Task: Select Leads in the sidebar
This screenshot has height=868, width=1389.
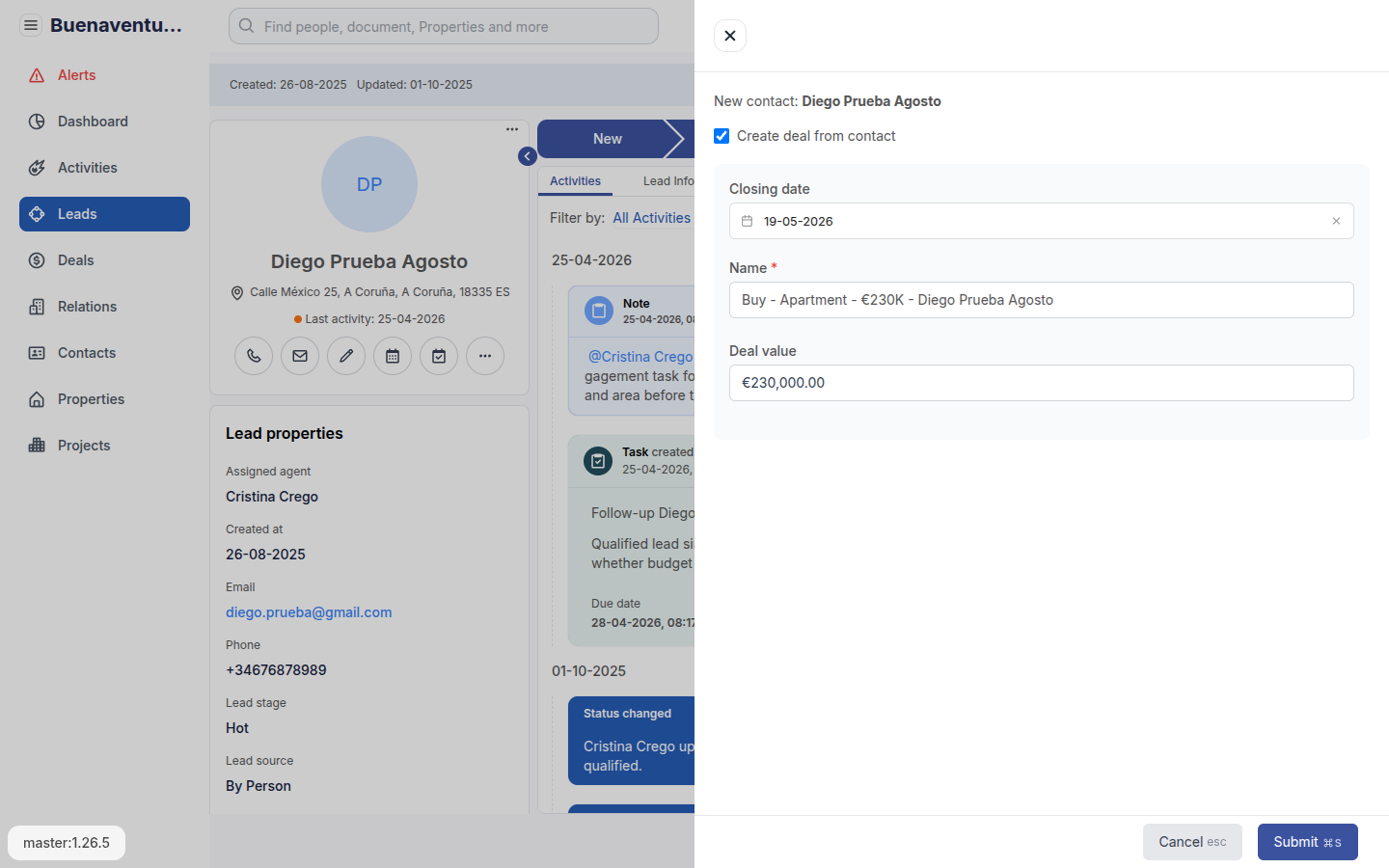Action: [104, 214]
